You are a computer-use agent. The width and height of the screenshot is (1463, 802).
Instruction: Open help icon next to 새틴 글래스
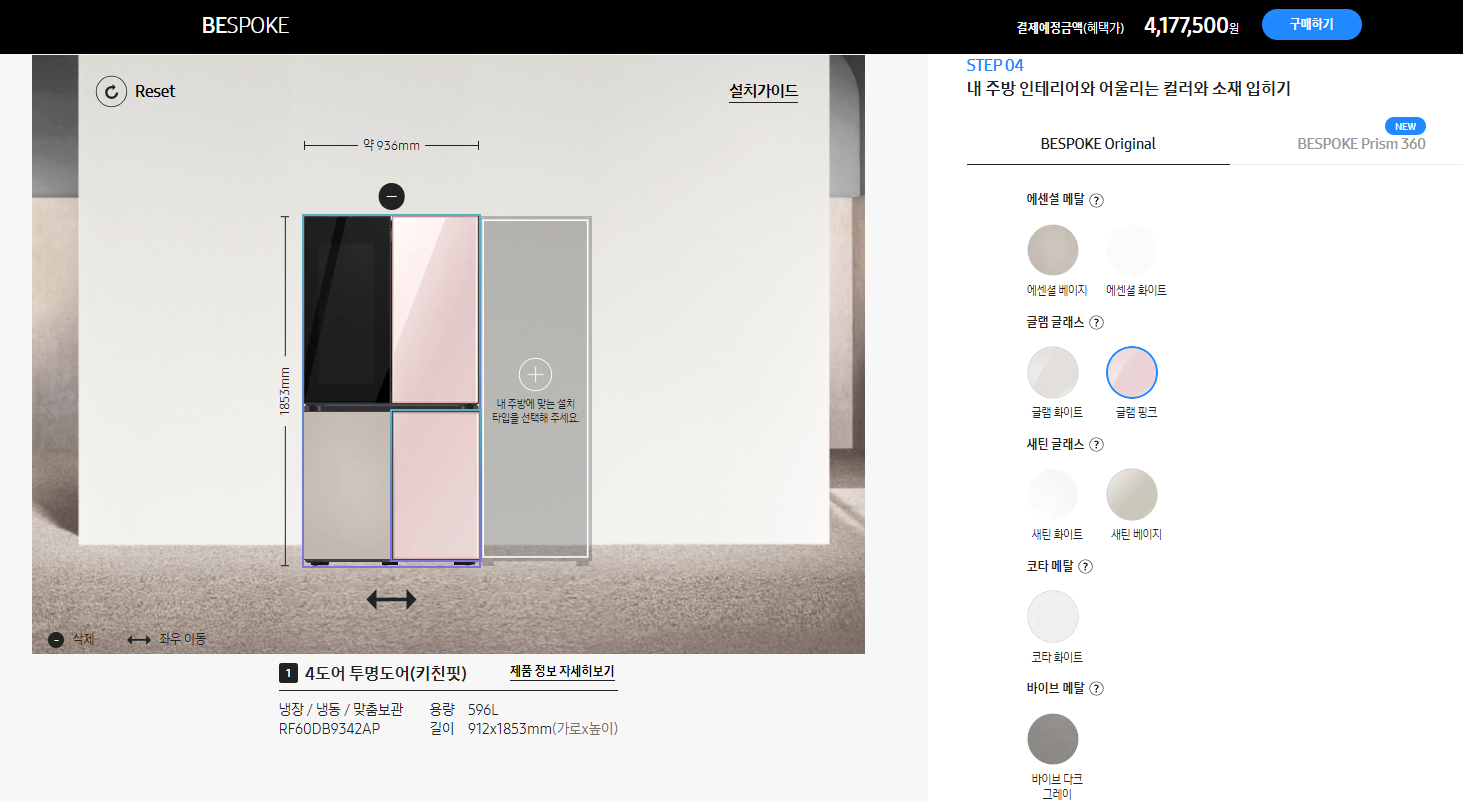pos(1096,444)
